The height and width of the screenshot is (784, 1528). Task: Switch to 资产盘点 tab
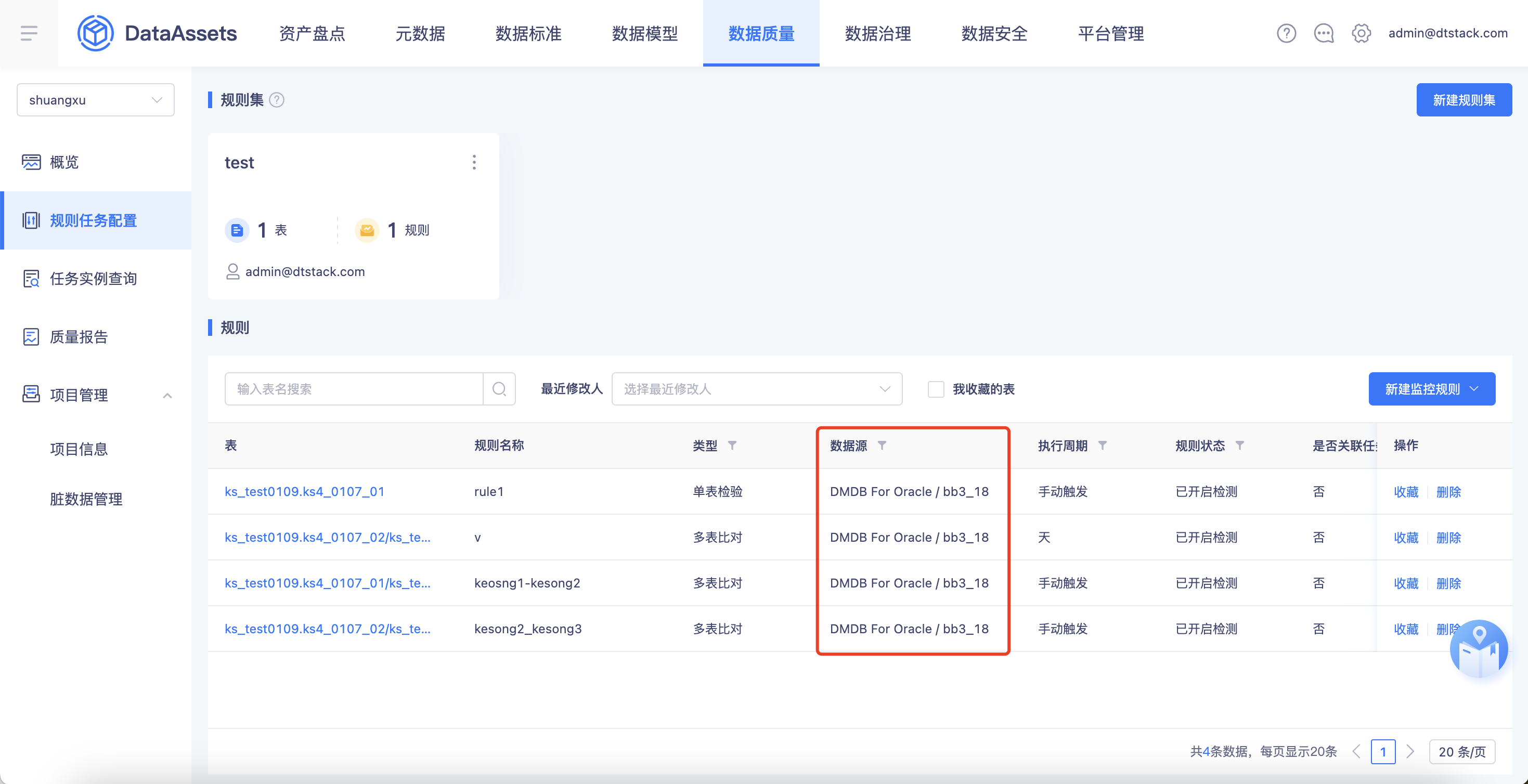(312, 33)
